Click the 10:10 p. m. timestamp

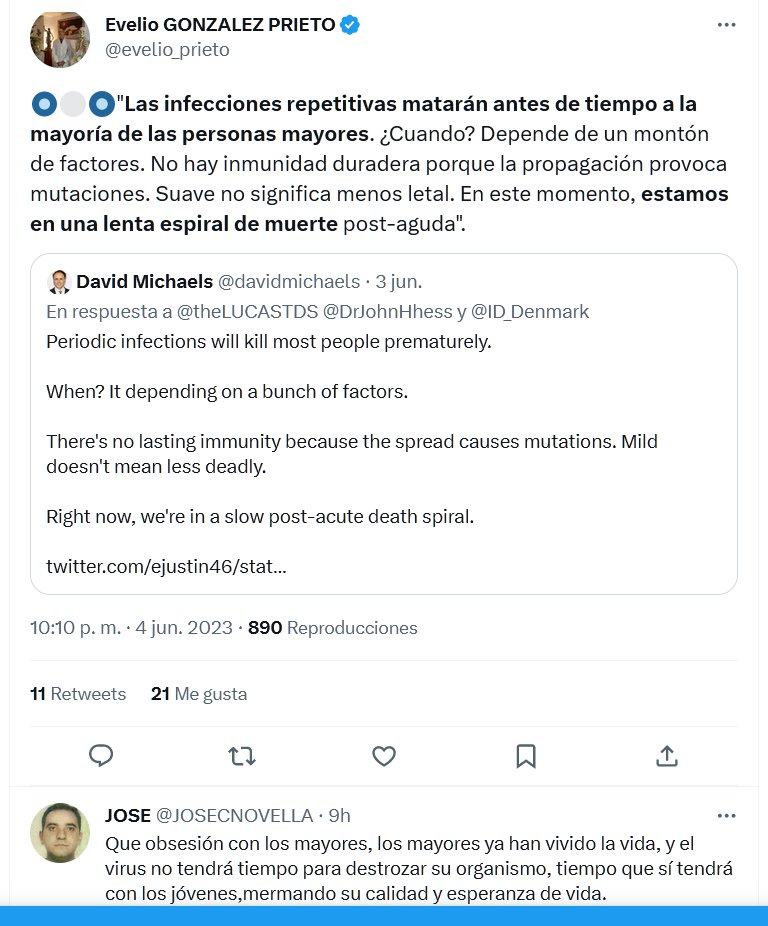point(75,628)
